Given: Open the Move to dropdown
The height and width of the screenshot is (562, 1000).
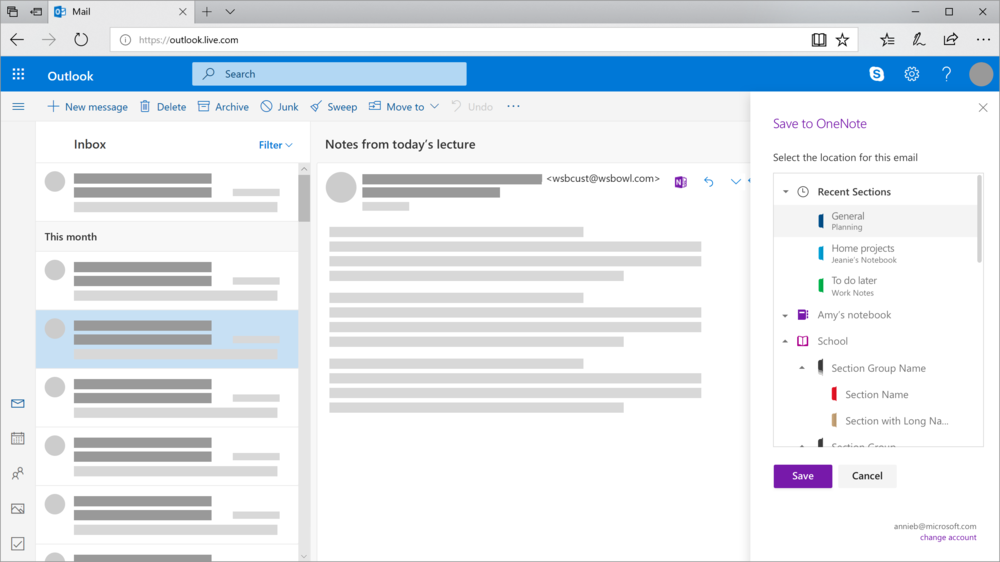Looking at the screenshot, I should 404,107.
